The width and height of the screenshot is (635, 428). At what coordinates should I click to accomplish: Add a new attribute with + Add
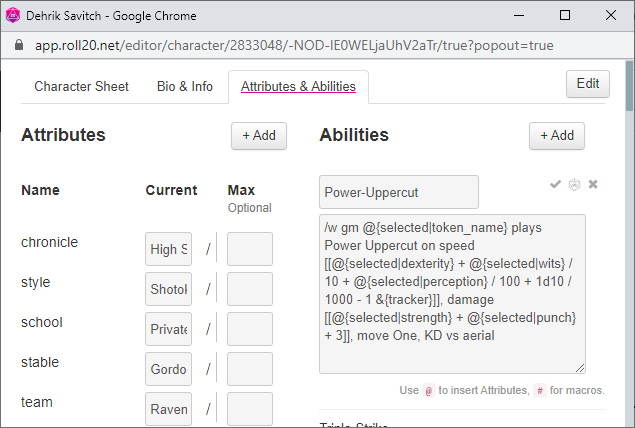[259, 136]
